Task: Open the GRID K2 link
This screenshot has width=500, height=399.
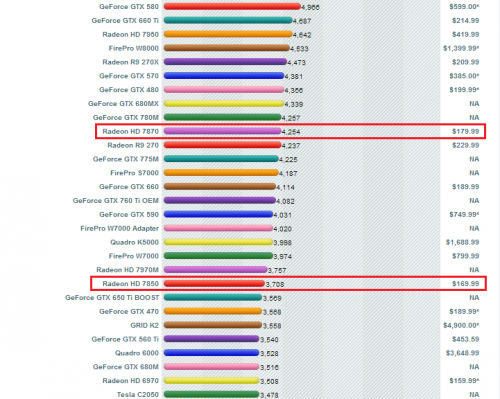Action: pyautogui.click(x=144, y=325)
